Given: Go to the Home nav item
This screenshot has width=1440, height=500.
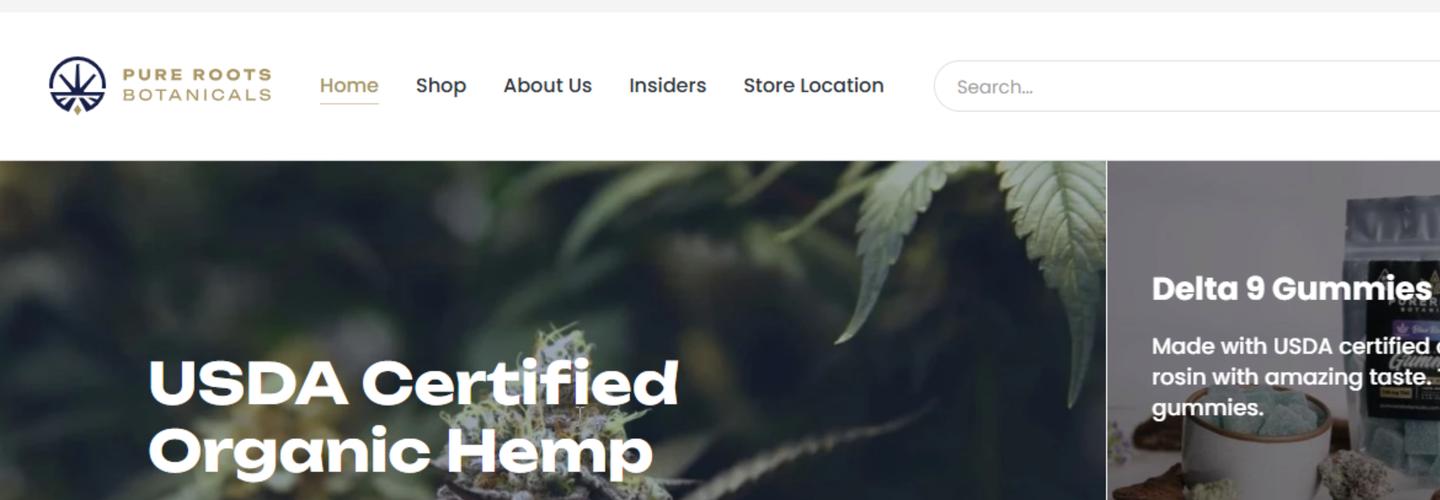Looking at the screenshot, I should click(x=349, y=85).
